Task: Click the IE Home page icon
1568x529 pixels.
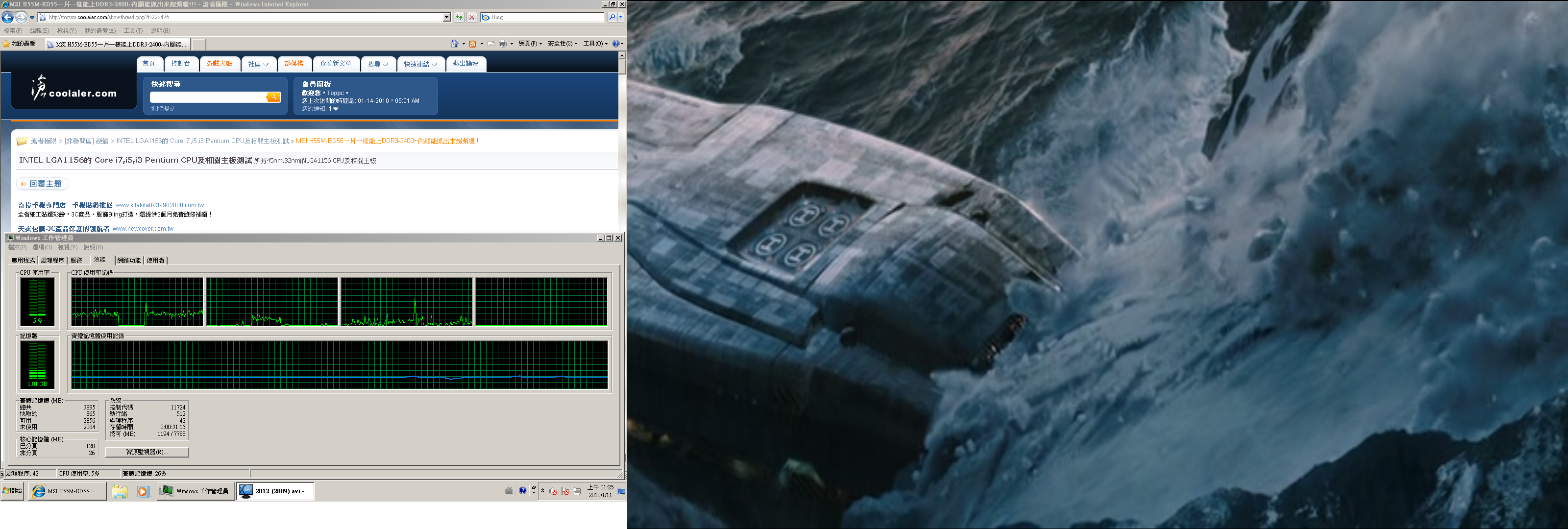Action: (x=454, y=43)
